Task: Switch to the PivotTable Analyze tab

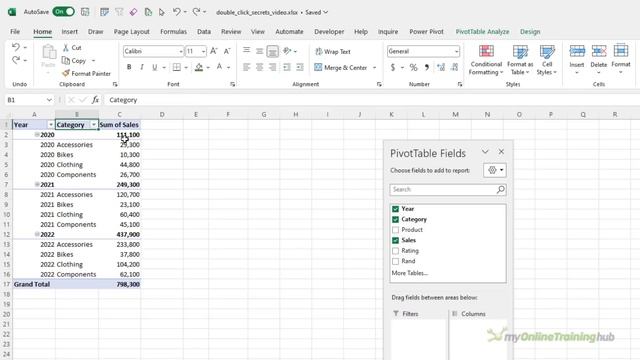Action: (x=482, y=31)
